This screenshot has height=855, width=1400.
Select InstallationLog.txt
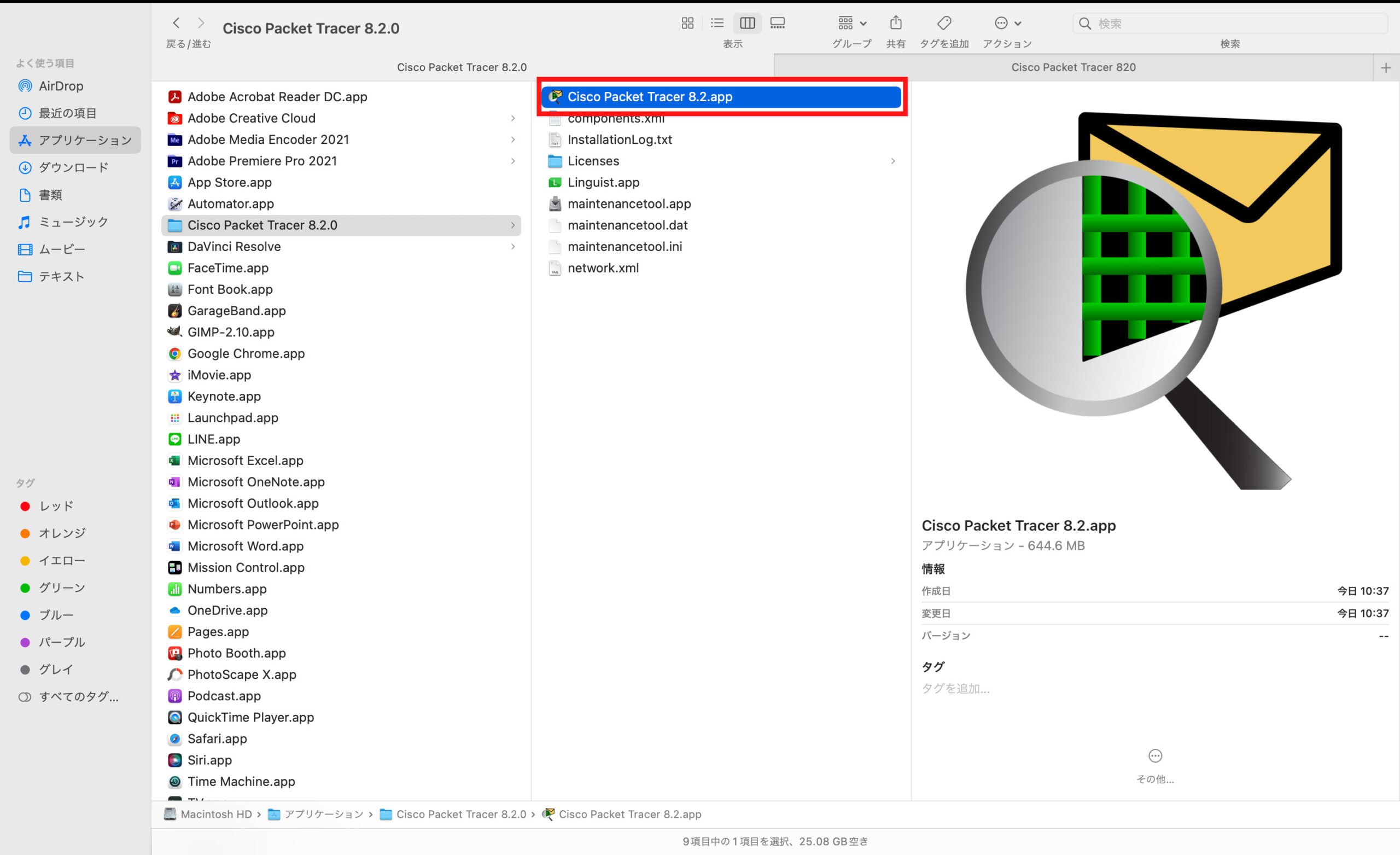tap(721, 139)
